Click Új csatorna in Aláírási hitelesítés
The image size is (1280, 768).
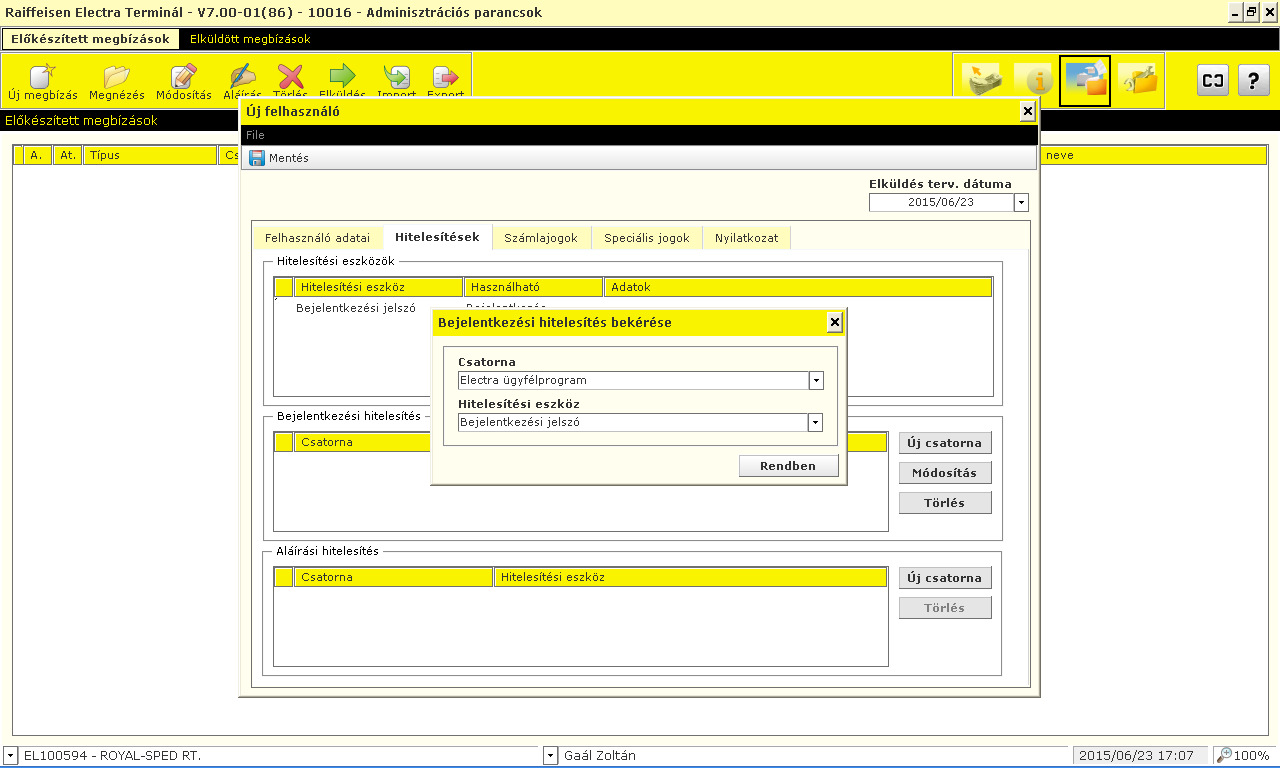tap(945, 578)
